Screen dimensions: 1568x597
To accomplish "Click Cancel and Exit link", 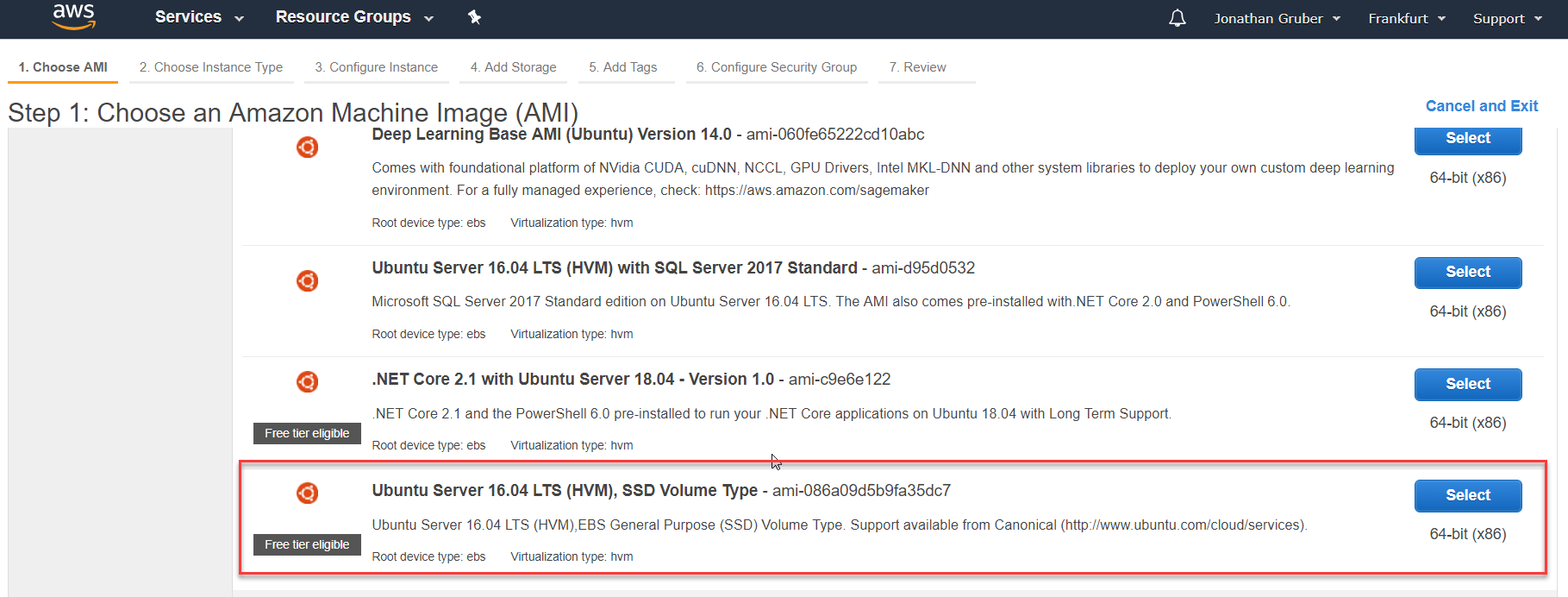I will (1482, 106).
